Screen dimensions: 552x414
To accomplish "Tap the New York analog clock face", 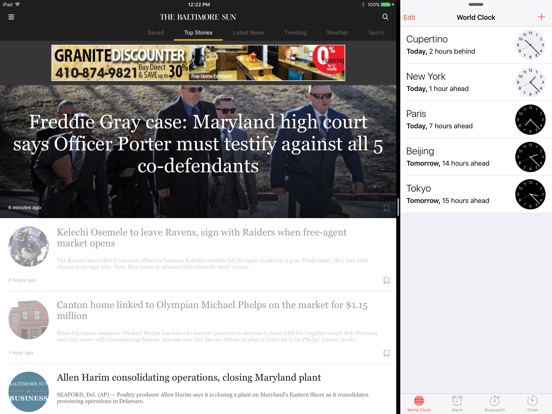I will coord(530,82).
